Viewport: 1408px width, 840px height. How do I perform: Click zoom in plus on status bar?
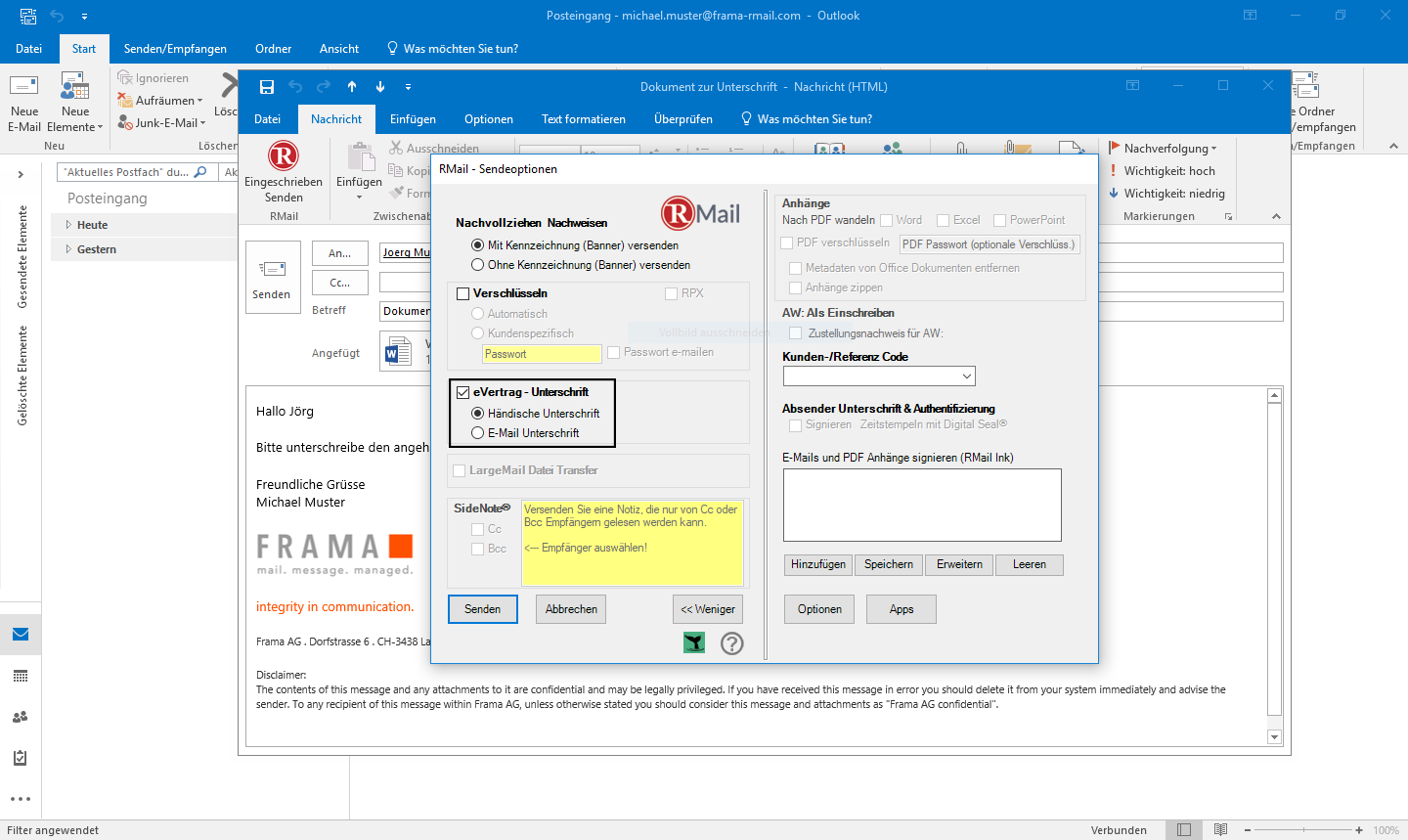(x=1359, y=830)
